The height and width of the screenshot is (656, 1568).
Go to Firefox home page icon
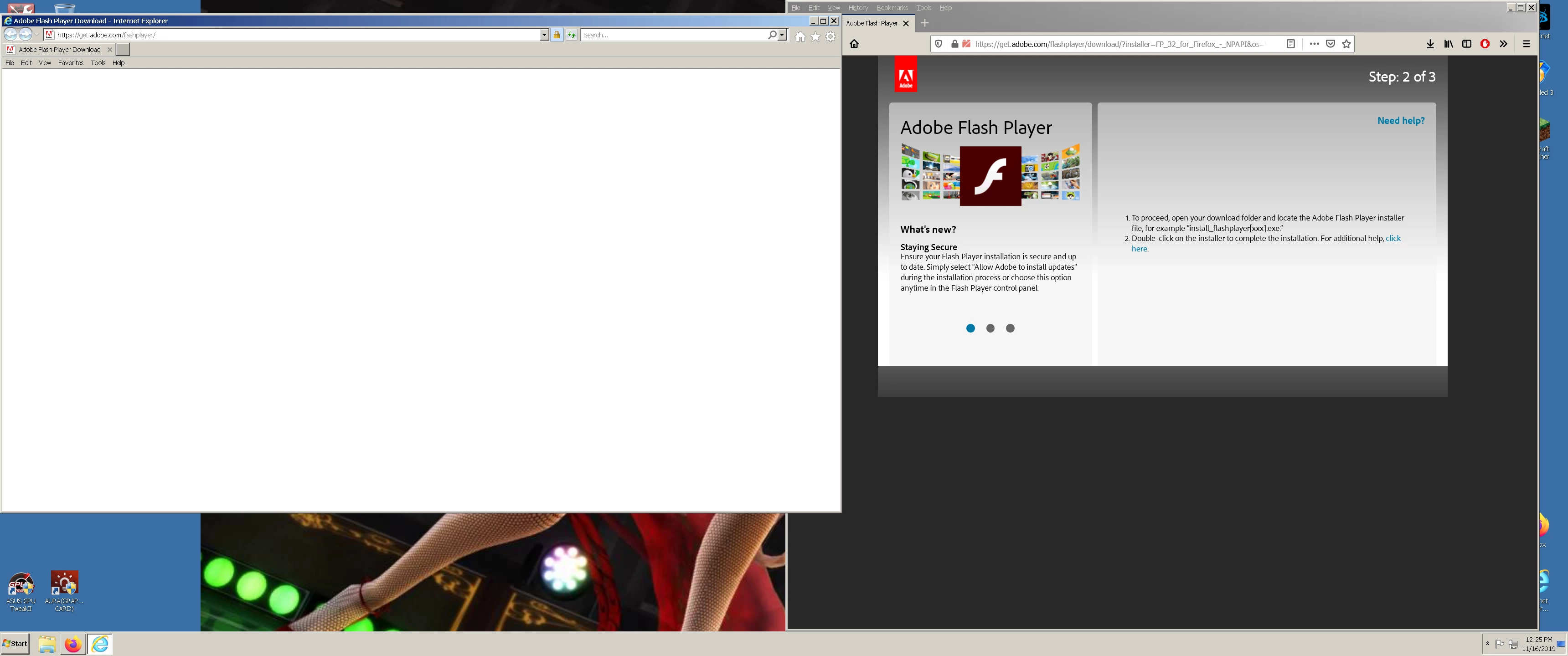pos(854,44)
